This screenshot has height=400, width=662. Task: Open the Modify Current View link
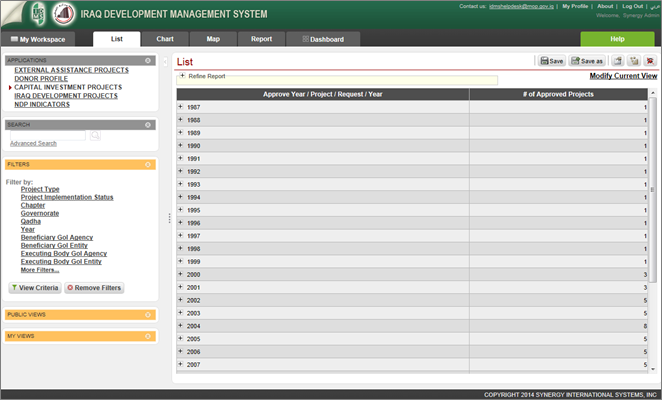click(623, 76)
